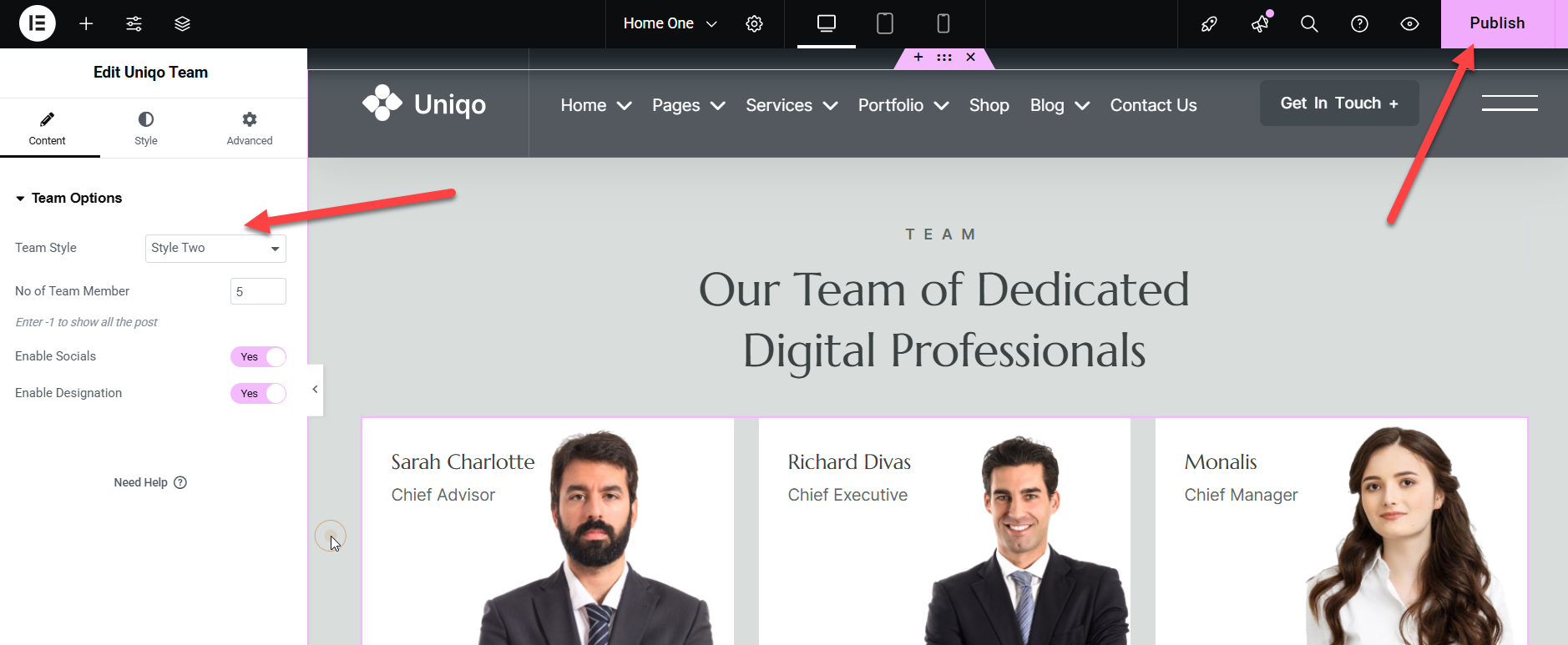Open page settings gear icon
Viewport: 1568px width, 645px height.
(x=754, y=23)
